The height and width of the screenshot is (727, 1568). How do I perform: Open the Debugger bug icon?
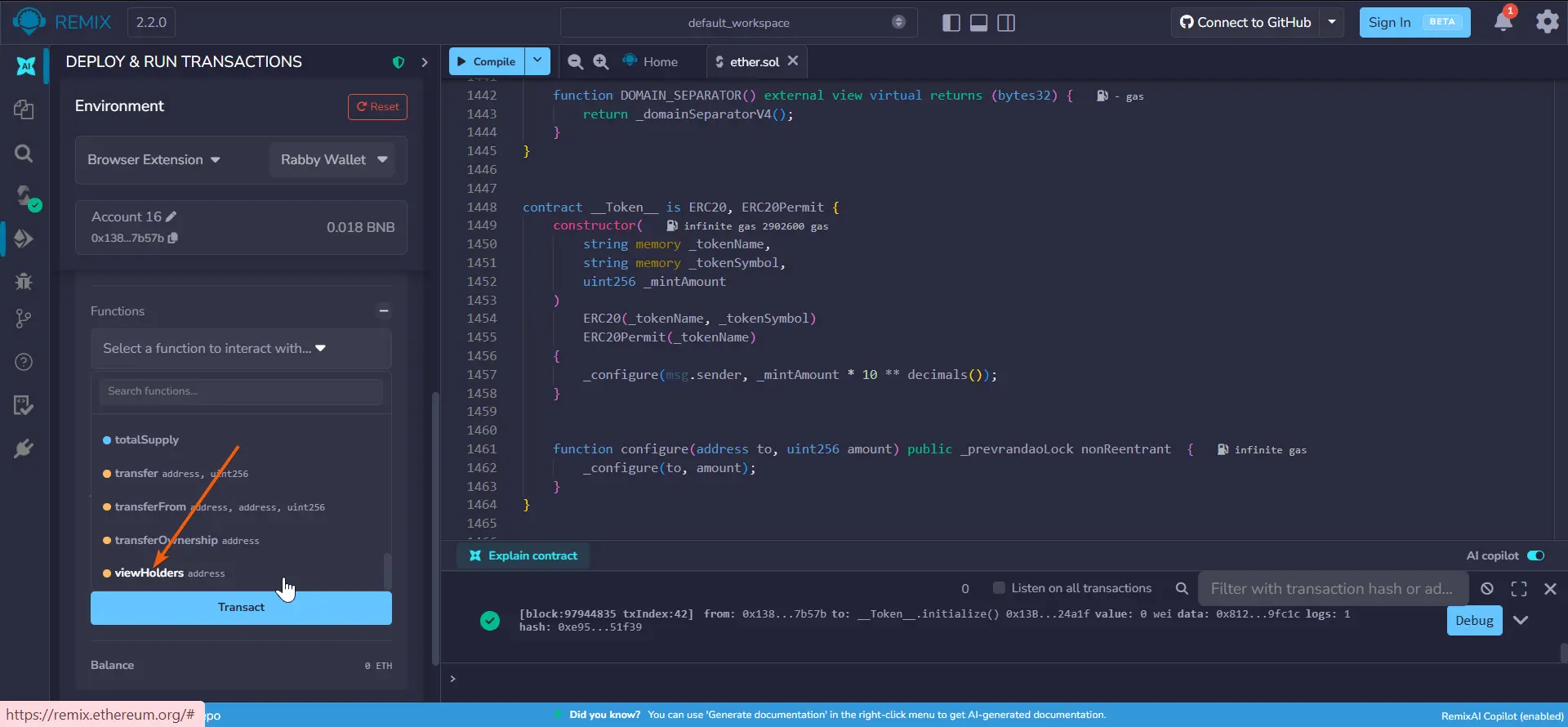[x=24, y=282]
